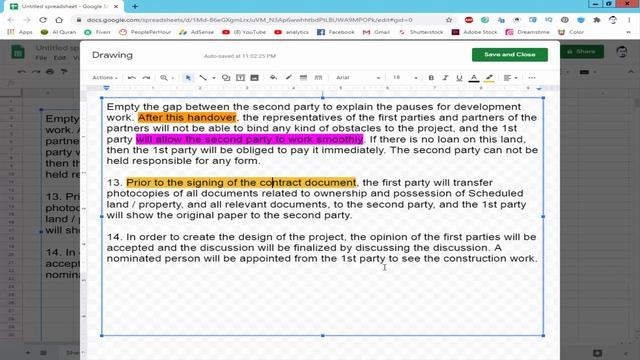Open the text highlight color marker
This screenshot has width=640, height=360.
tap(489, 78)
